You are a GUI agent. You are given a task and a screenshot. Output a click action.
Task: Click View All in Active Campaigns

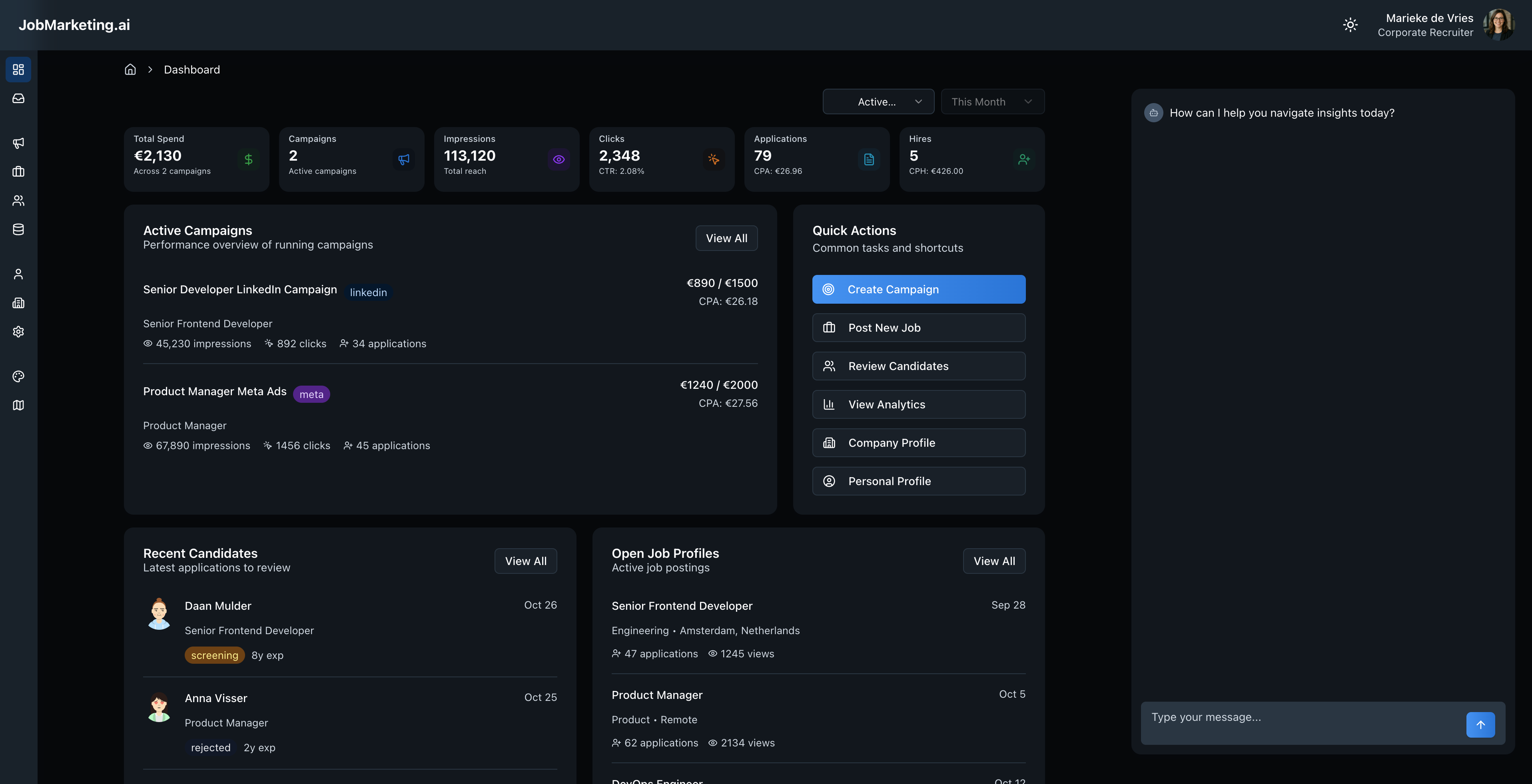pyautogui.click(x=726, y=238)
